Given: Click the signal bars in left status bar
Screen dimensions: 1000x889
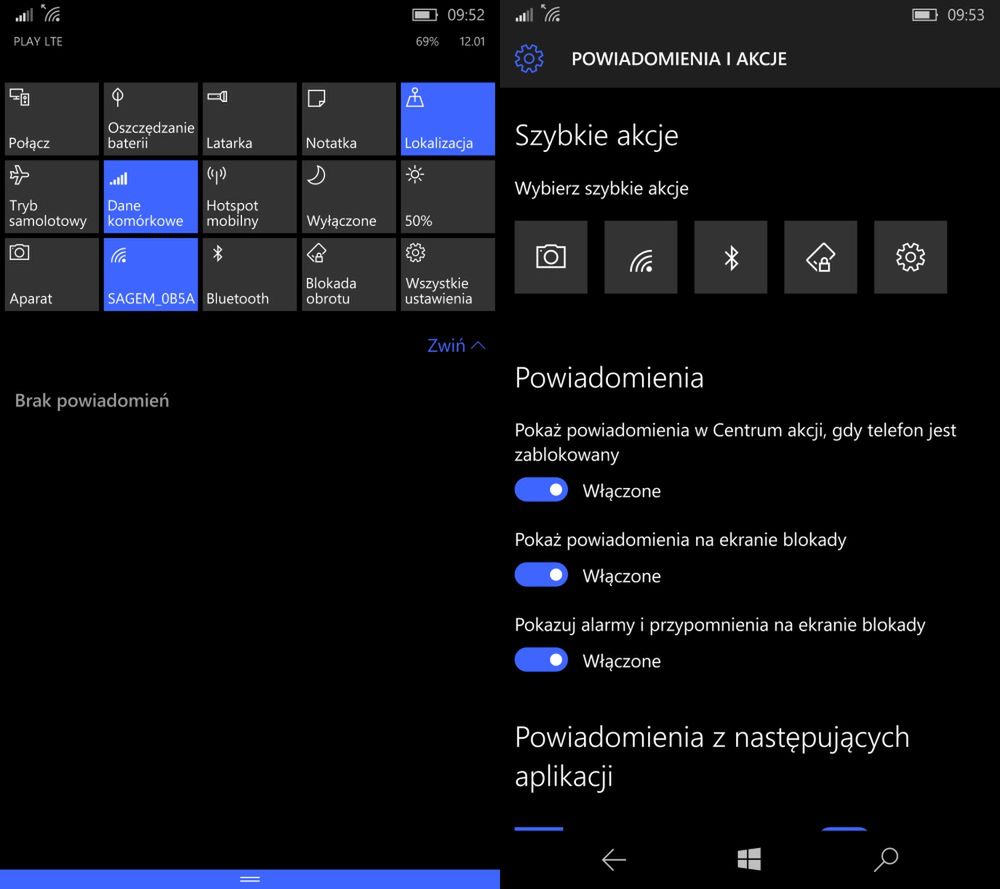Looking at the screenshot, I should (24, 15).
